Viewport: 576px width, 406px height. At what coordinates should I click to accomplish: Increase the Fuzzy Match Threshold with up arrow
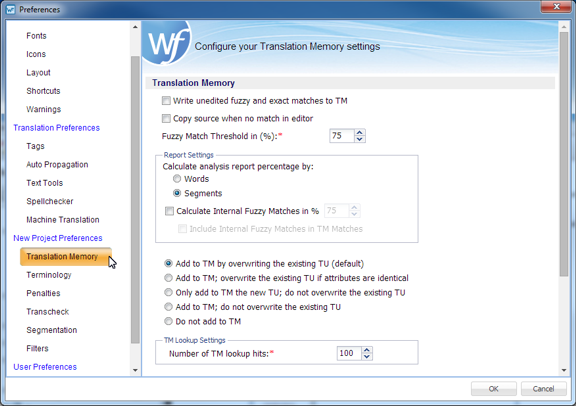coord(360,133)
